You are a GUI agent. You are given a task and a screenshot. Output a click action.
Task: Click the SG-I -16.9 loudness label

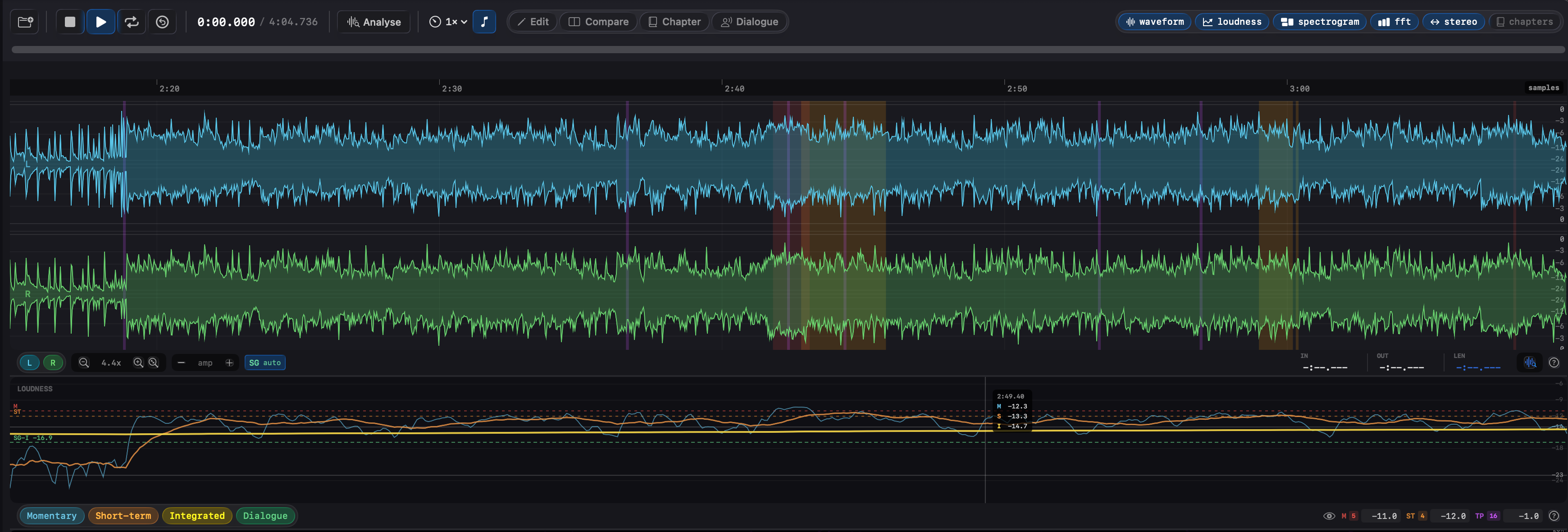click(x=33, y=438)
